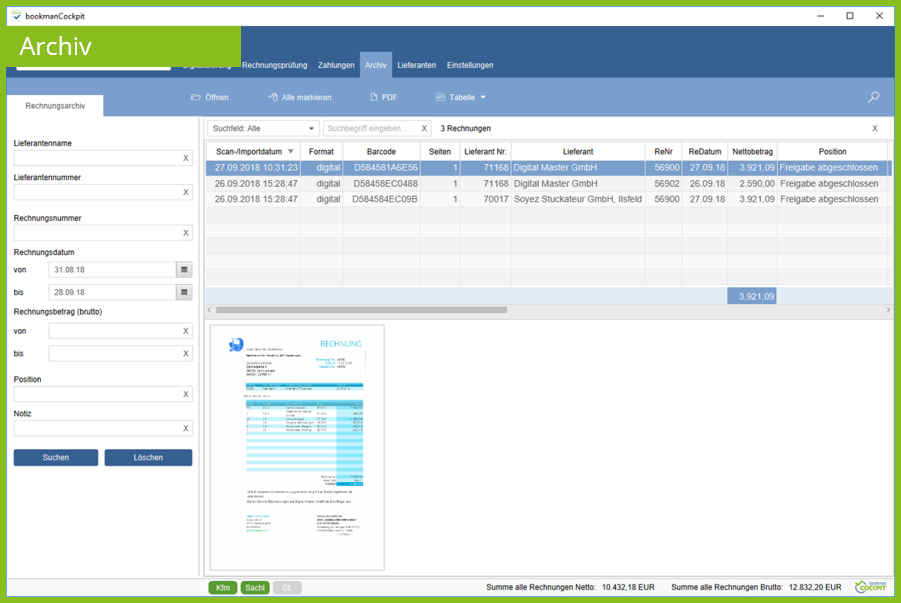Screen dimensions: 901x603
Task: Switch to the Zahlungen tab
Action: [336, 65]
